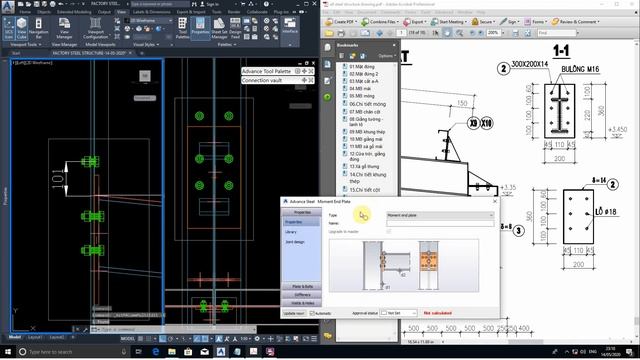Click the Acrobat save disk icon
Screen dimensions: 640x360
pos(353,33)
